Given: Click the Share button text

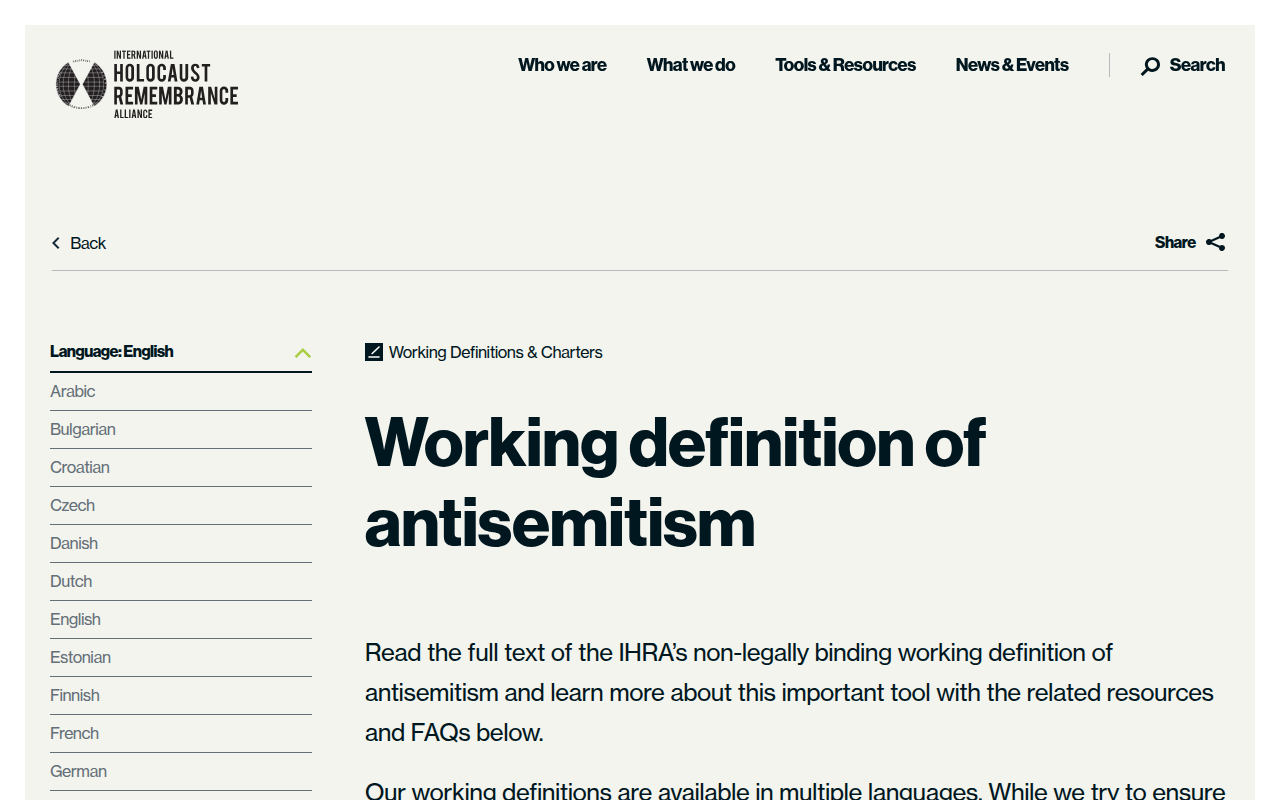Looking at the screenshot, I should pyautogui.click(x=1175, y=242).
